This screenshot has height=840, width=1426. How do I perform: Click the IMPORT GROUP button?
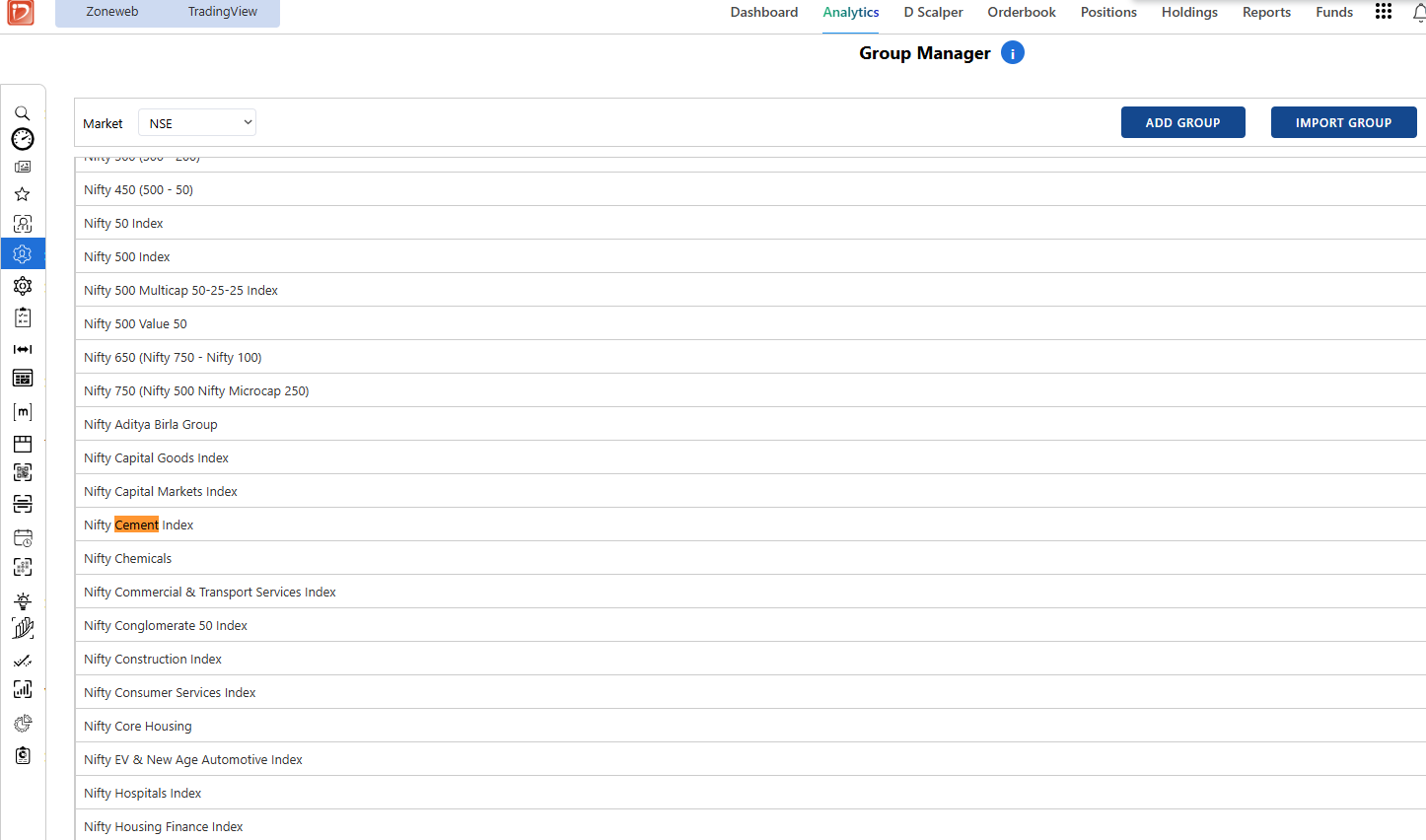(1344, 122)
